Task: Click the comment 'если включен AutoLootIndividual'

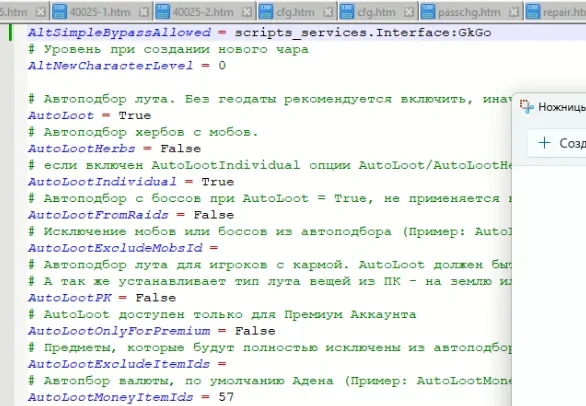Action: coord(270,165)
